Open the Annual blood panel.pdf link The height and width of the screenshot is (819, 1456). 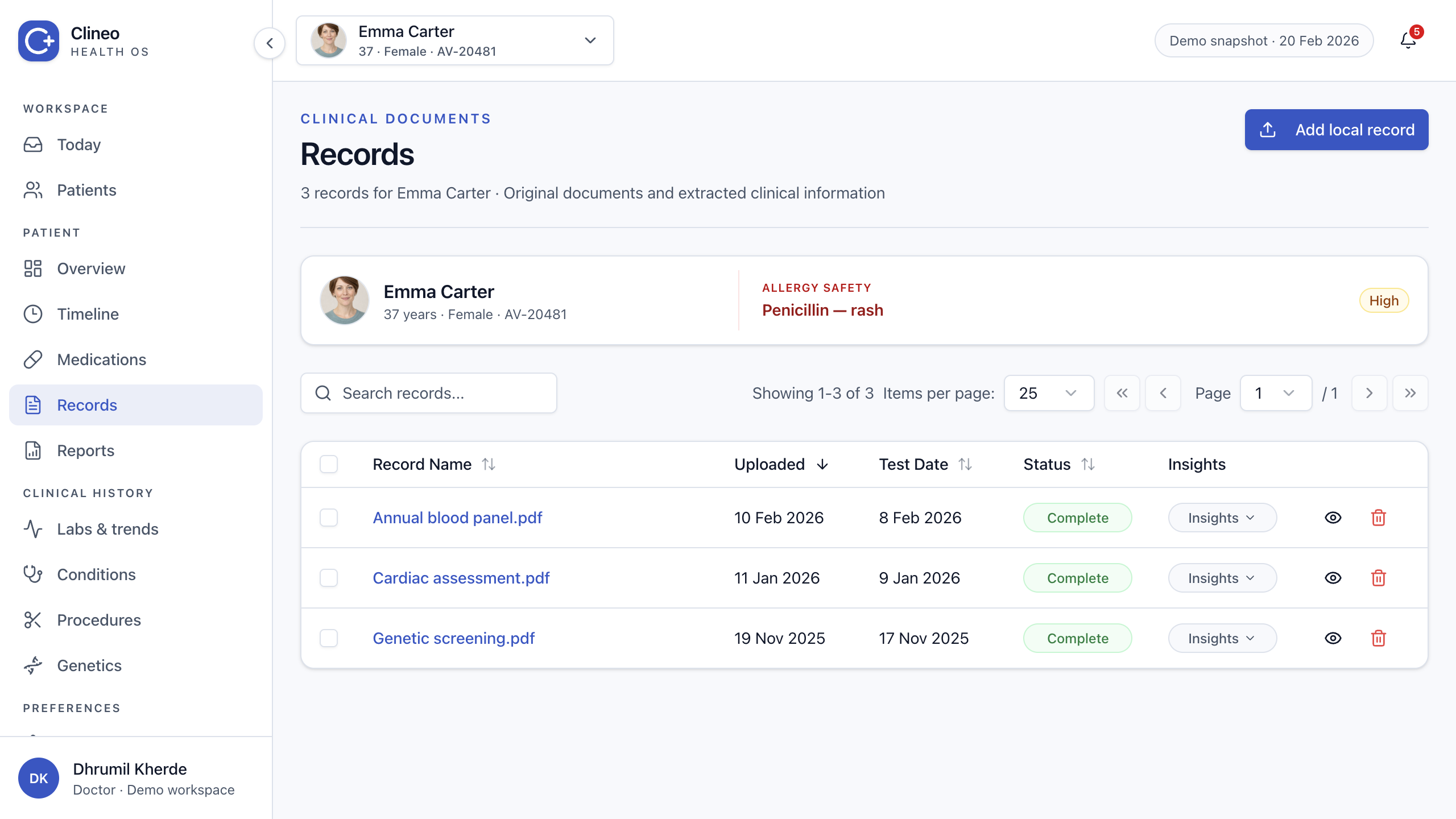pos(457,518)
